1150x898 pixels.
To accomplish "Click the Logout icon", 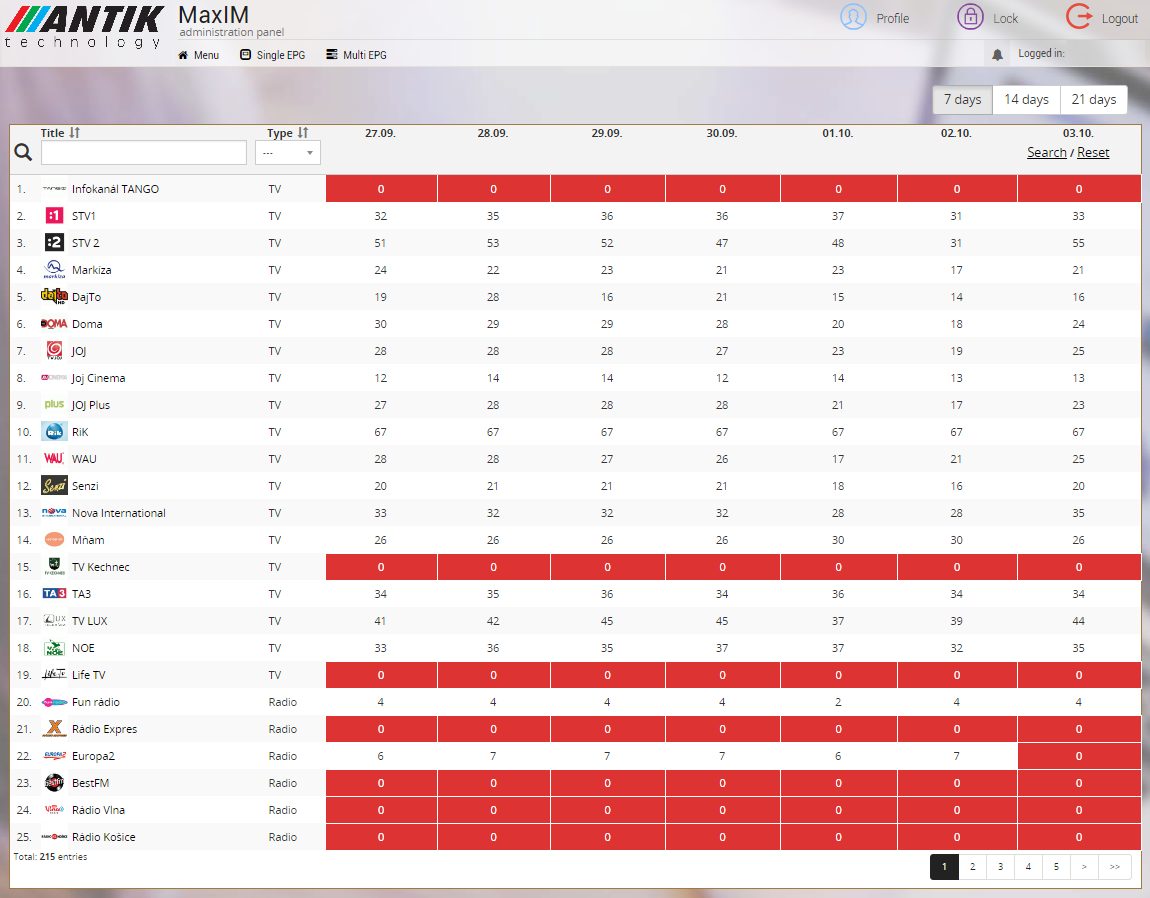I will (x=1079, y=17).
